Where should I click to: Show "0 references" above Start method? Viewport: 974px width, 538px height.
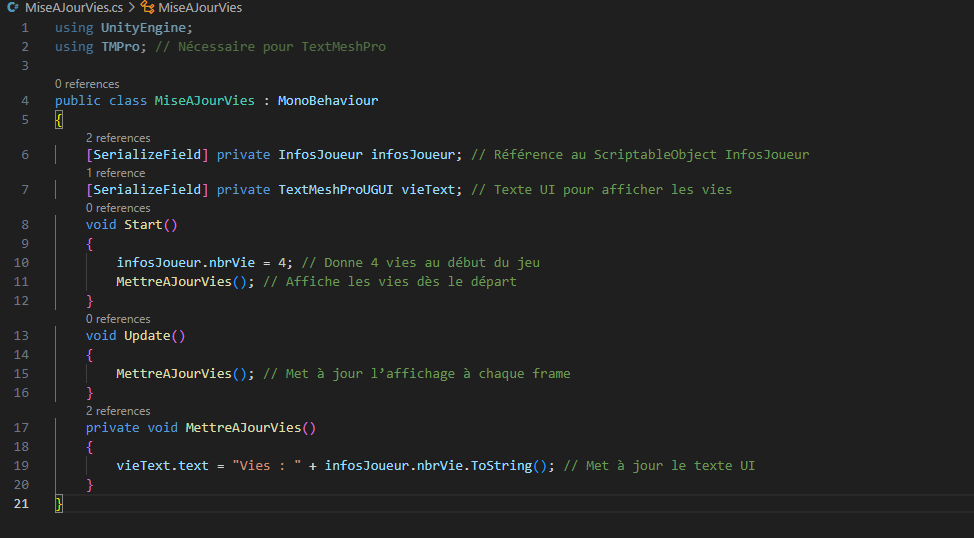[x=118, y=207]
